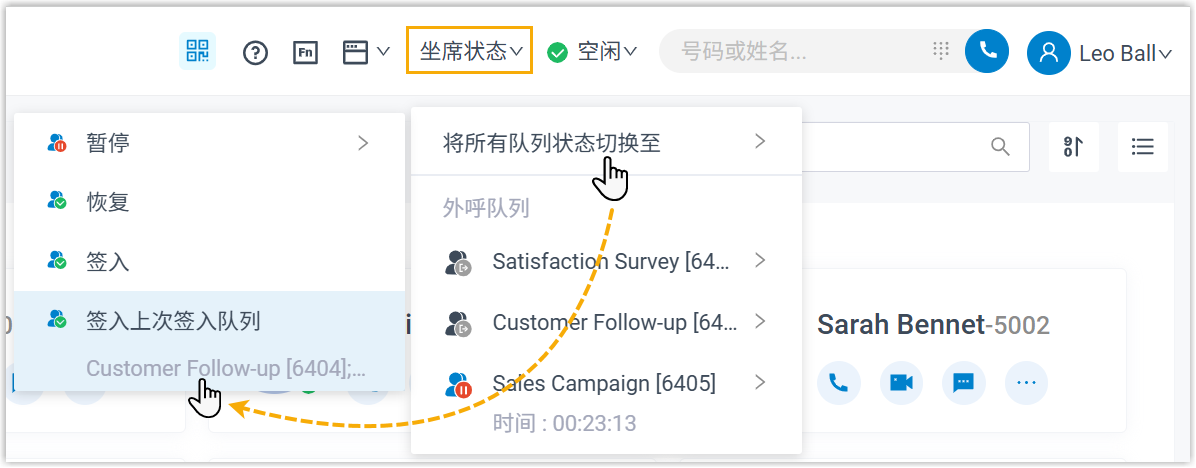Open the Leo Ball account menu
The width and height of the screenshot is (1196, 468).
1099,53
